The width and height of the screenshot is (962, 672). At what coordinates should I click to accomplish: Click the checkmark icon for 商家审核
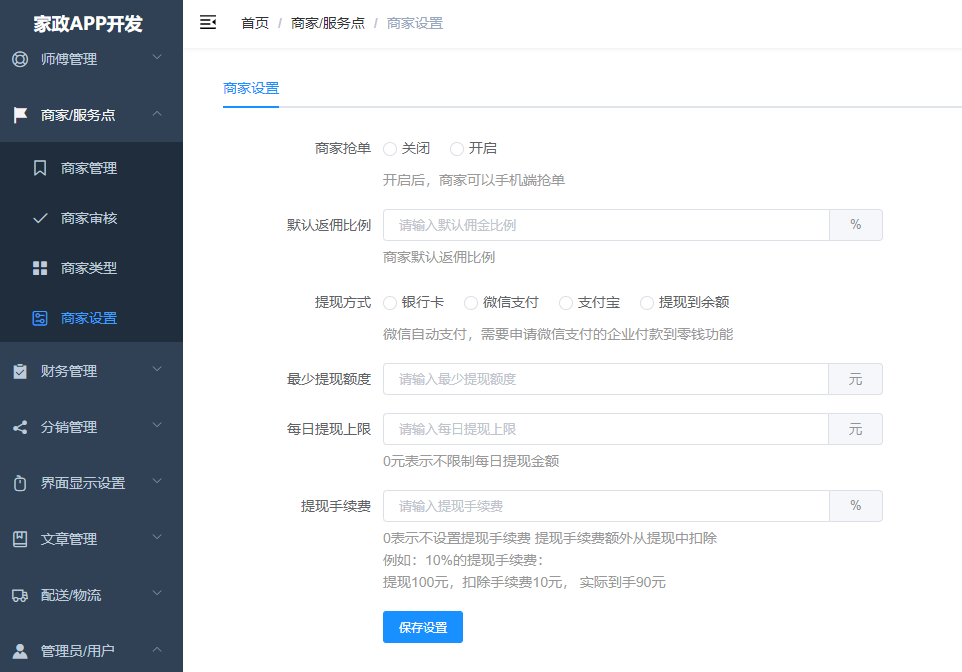pyautogui.click(x=40, y=218)
